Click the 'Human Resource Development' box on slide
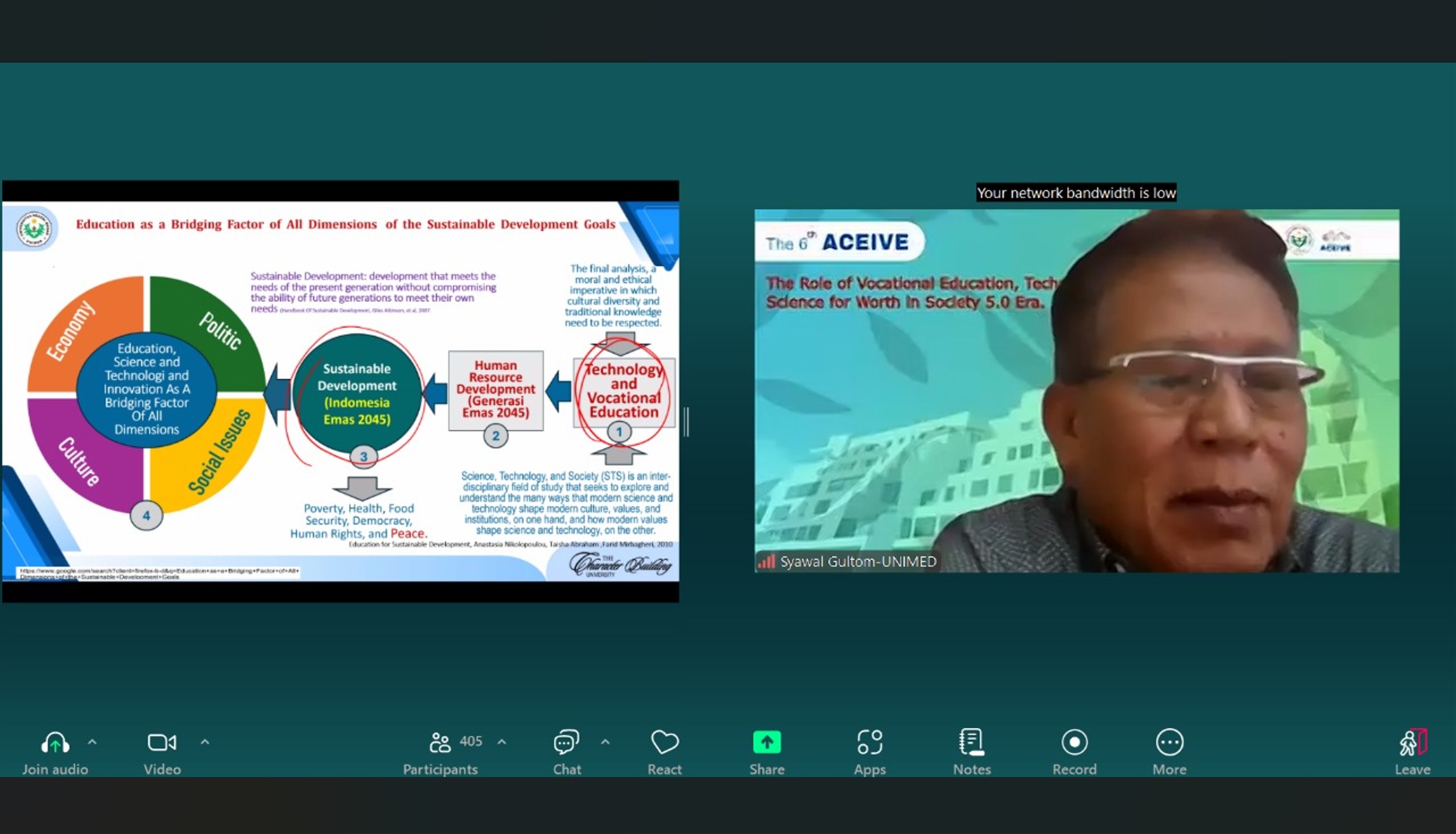 click(x=496, y=390)
